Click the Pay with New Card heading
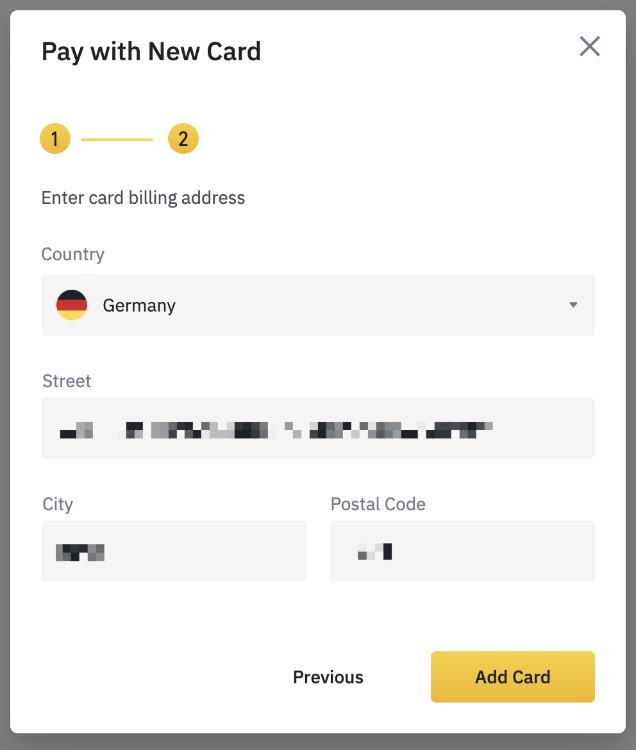This screenshot has height=750, width=636. click(x=151, y=52)
